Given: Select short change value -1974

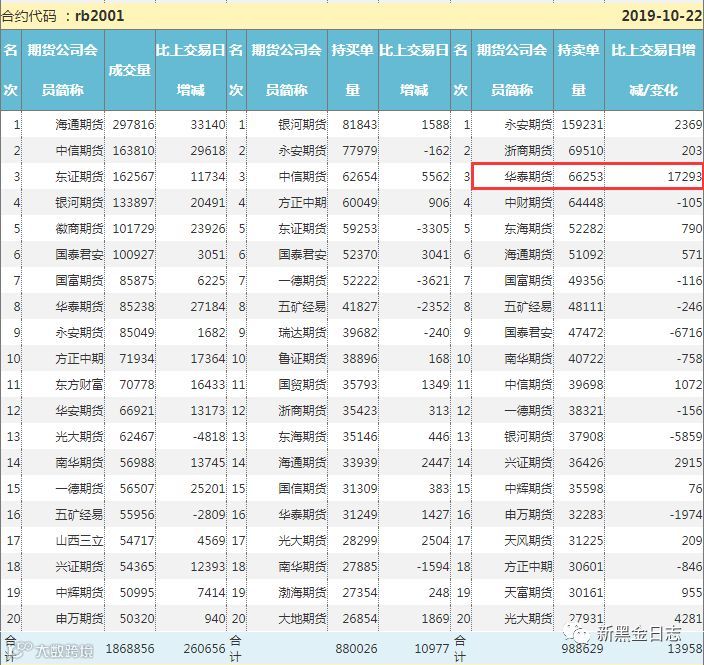Looking at the screenshot, I should (x=686, y=515).
